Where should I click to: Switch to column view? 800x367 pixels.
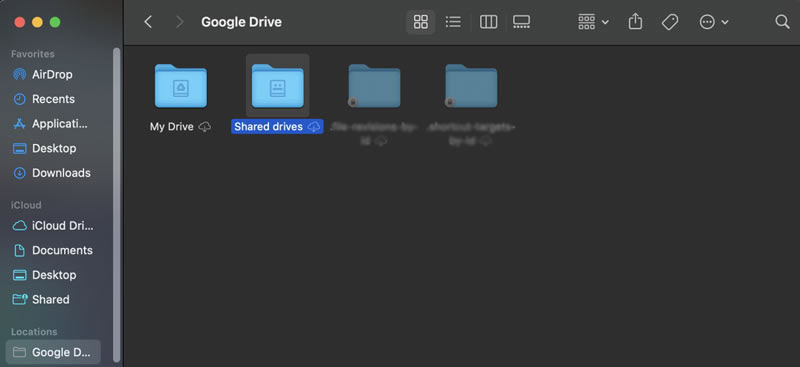(x=488, y=22)
